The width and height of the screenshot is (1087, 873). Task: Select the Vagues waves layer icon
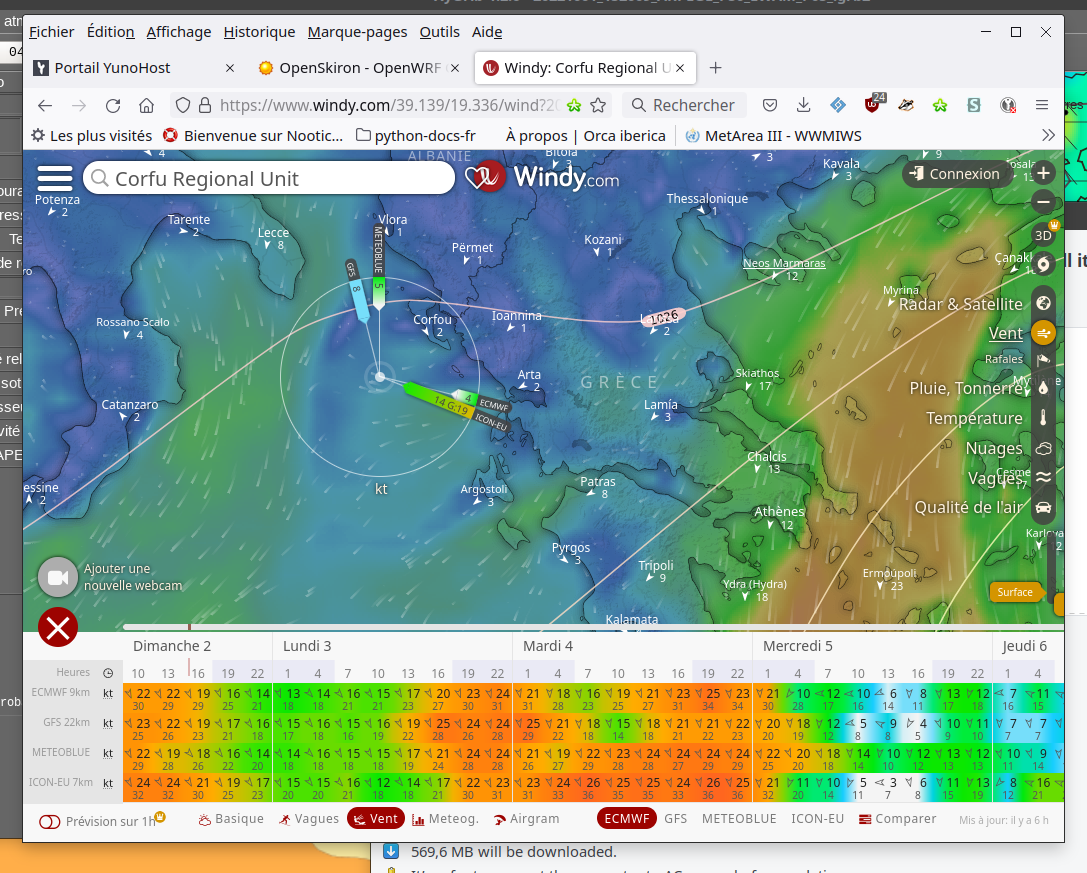[x=1043, y=478]
